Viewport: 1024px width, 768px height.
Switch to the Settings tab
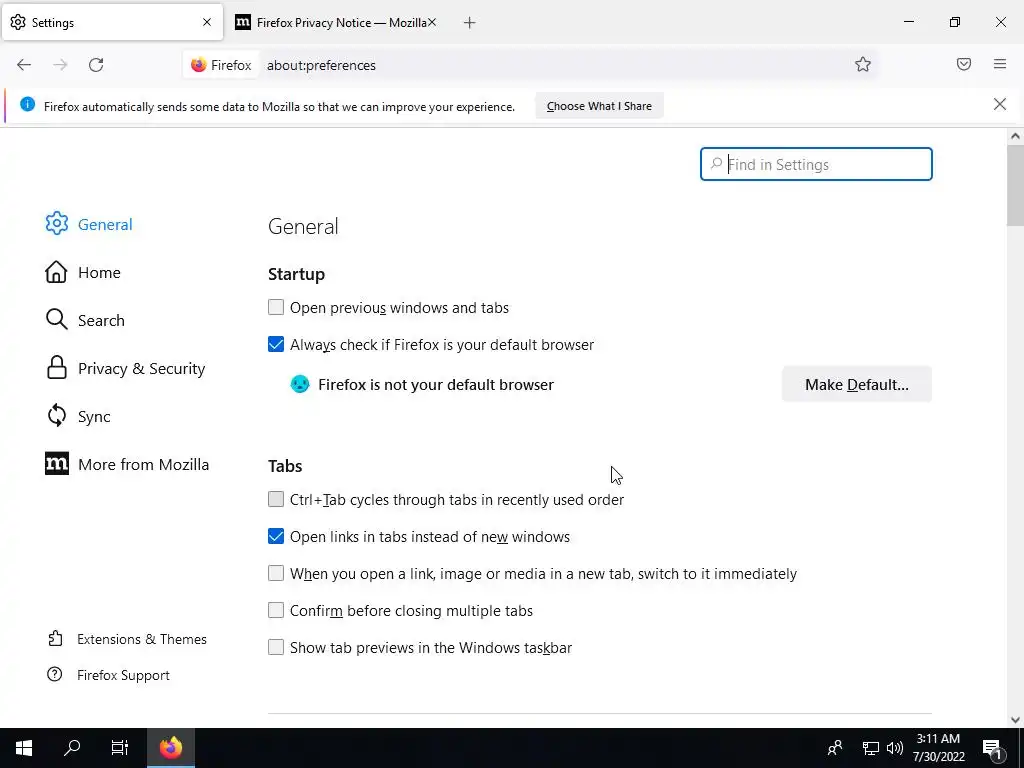(x=112, y=22)
